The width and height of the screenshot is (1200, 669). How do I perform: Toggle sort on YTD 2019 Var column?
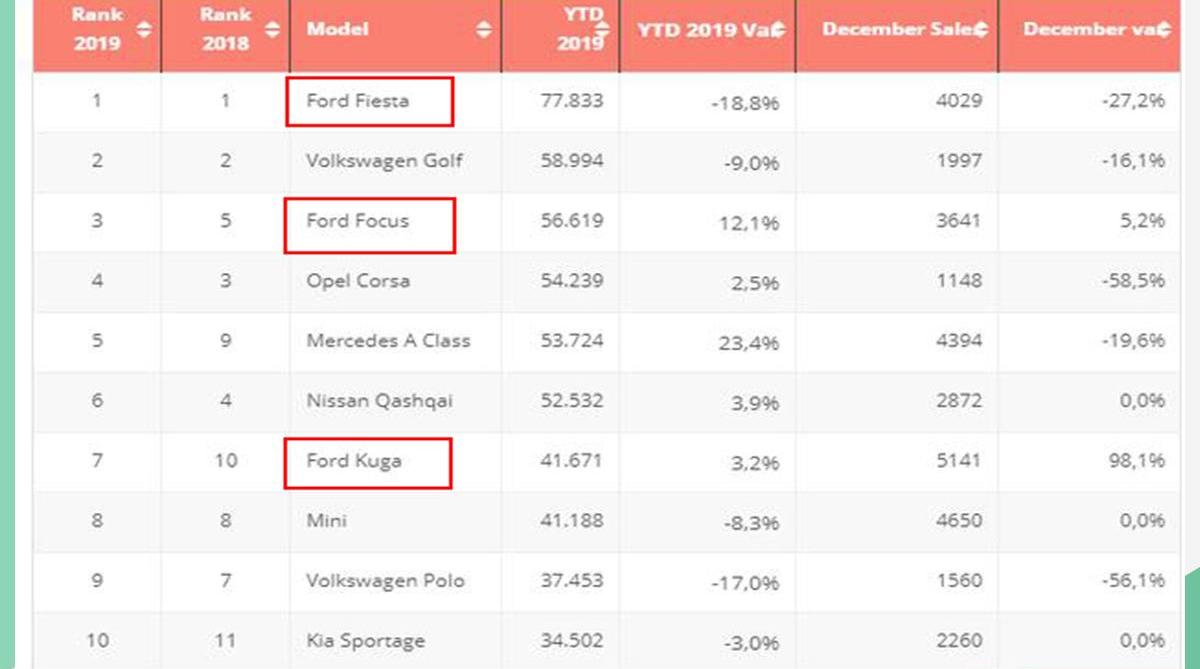pyautogui.click(x=780, y=29)
